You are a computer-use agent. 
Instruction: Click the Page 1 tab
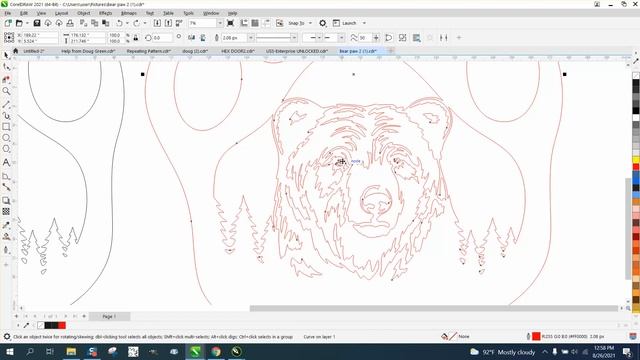click(x=109, y=316)
